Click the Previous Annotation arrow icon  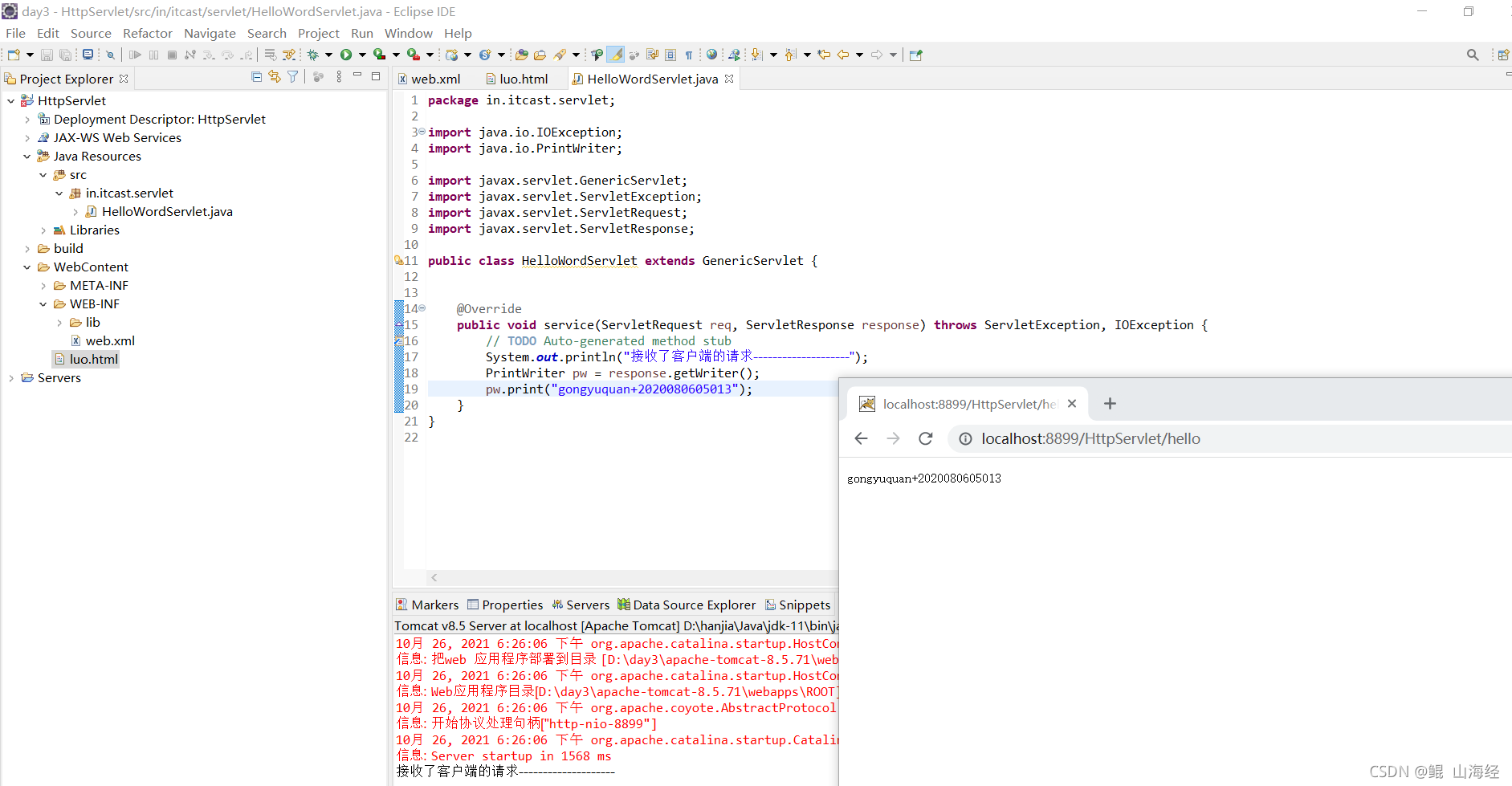(790, 55)
